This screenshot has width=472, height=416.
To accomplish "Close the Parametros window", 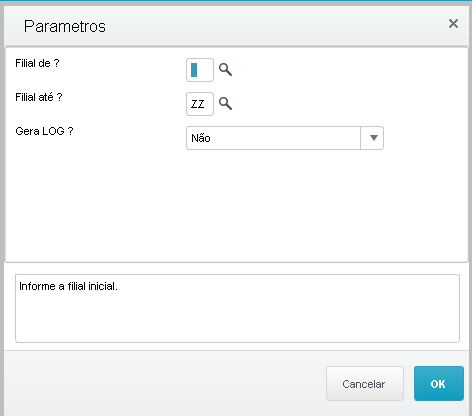I will click(x=453, y=24).
